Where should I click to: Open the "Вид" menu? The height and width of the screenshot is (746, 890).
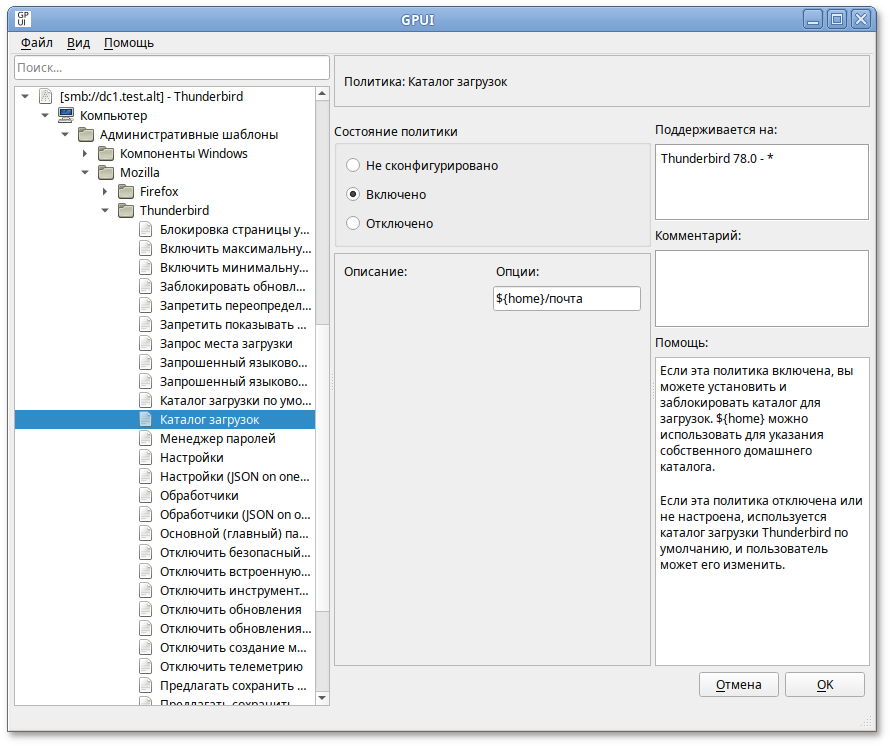[77, 43]
